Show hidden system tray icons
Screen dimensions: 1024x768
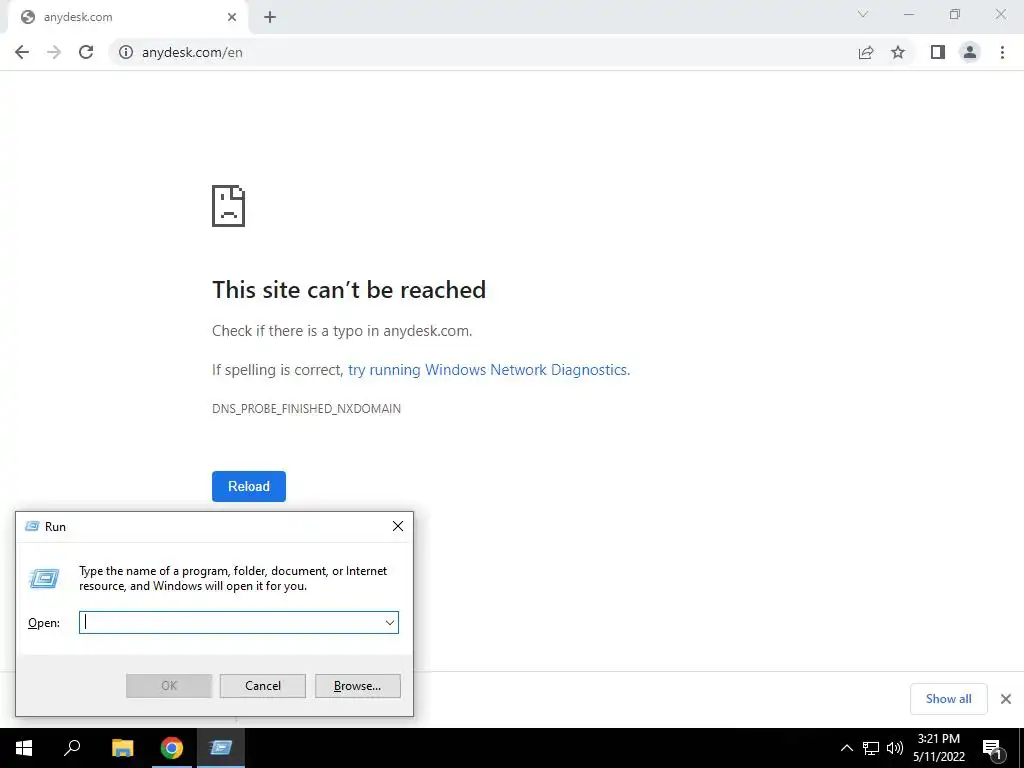click(x=846, y=748)
